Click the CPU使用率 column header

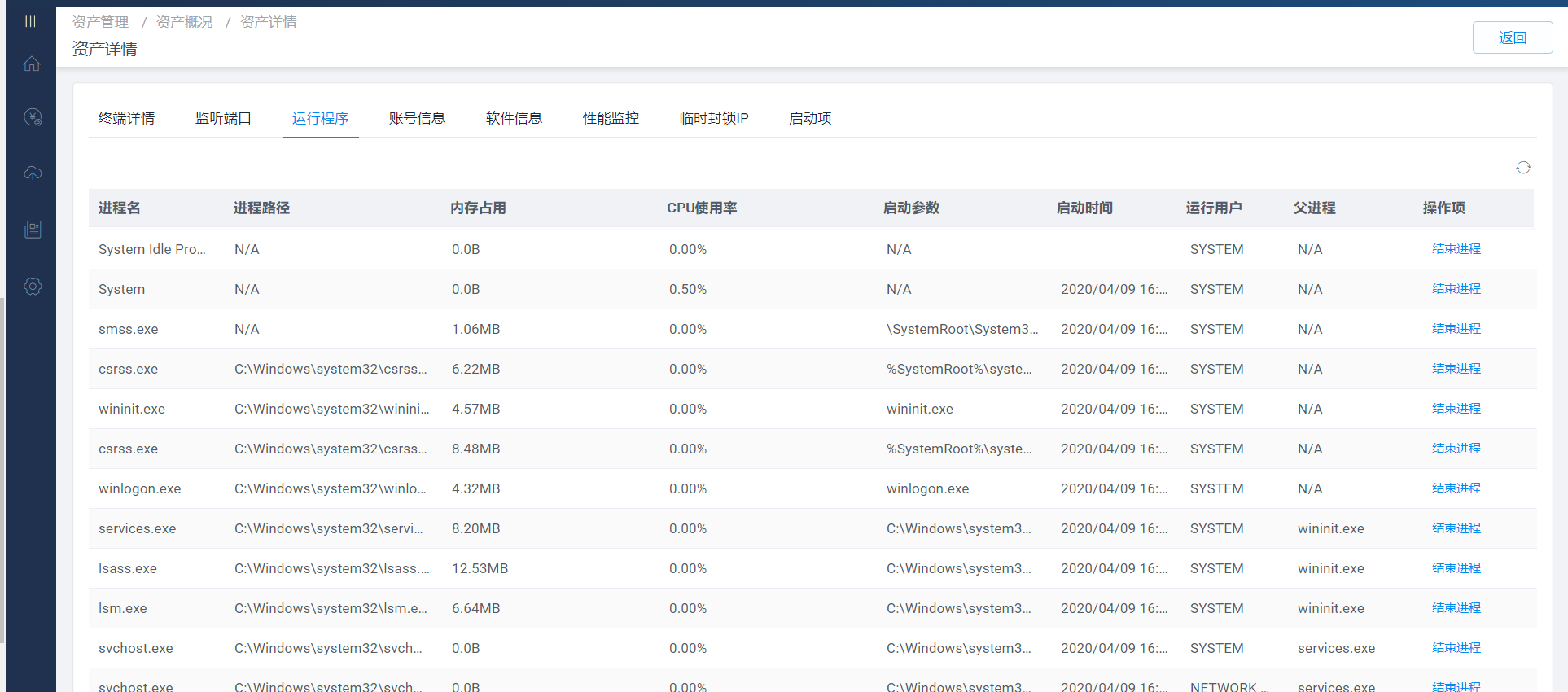click(x=702, y=208)
